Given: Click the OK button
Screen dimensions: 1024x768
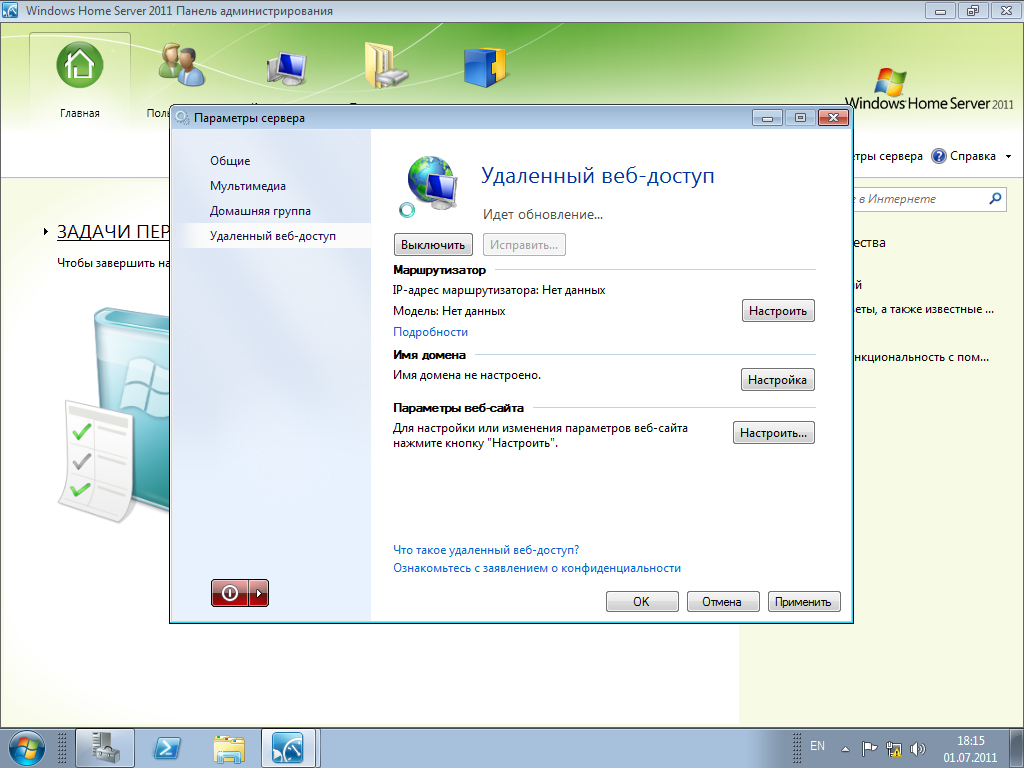Looking at the screenshot, I should 642,601.
